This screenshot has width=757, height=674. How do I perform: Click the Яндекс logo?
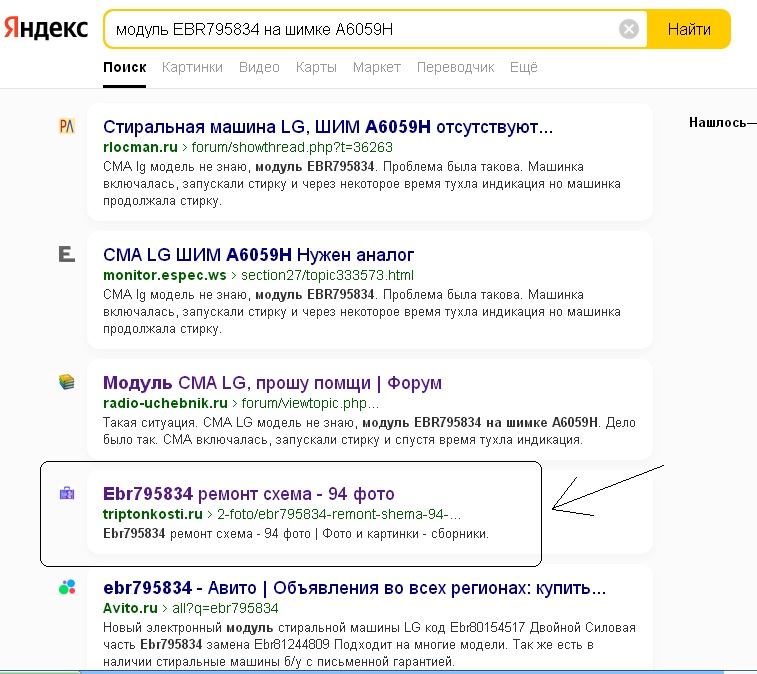coord(46,28)
